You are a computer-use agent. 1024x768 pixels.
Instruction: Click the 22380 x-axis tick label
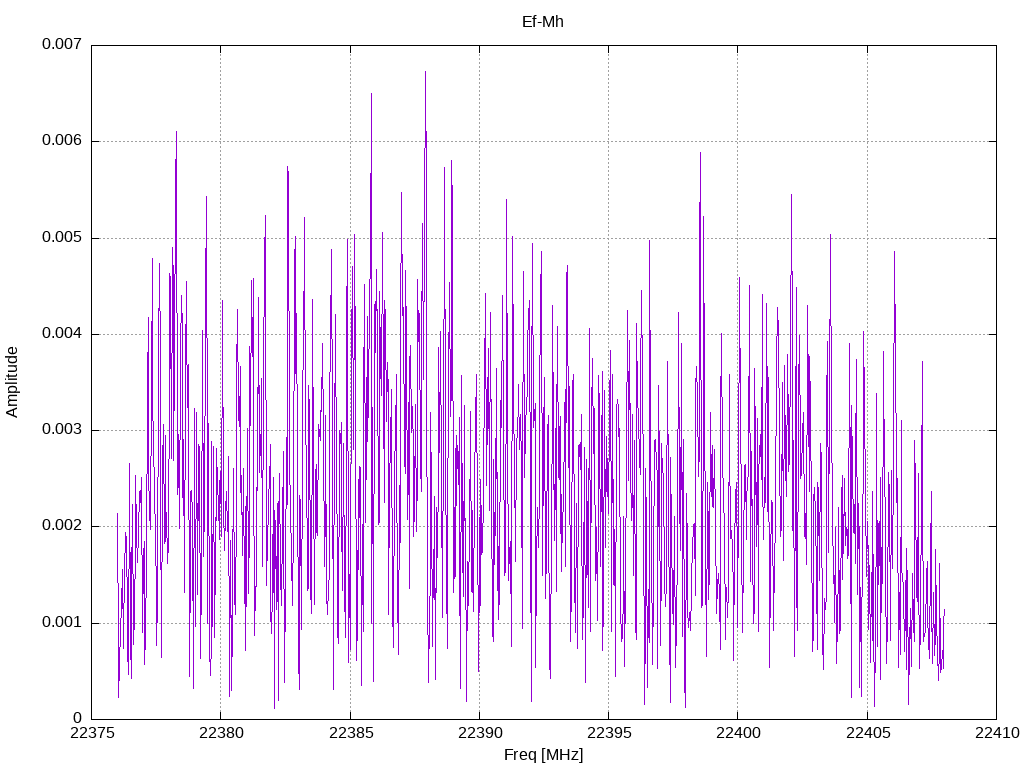coord(221,733)
